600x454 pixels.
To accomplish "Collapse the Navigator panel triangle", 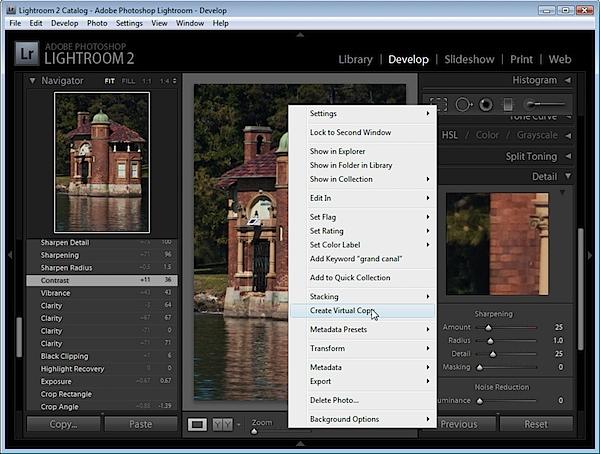I will 33,81.
